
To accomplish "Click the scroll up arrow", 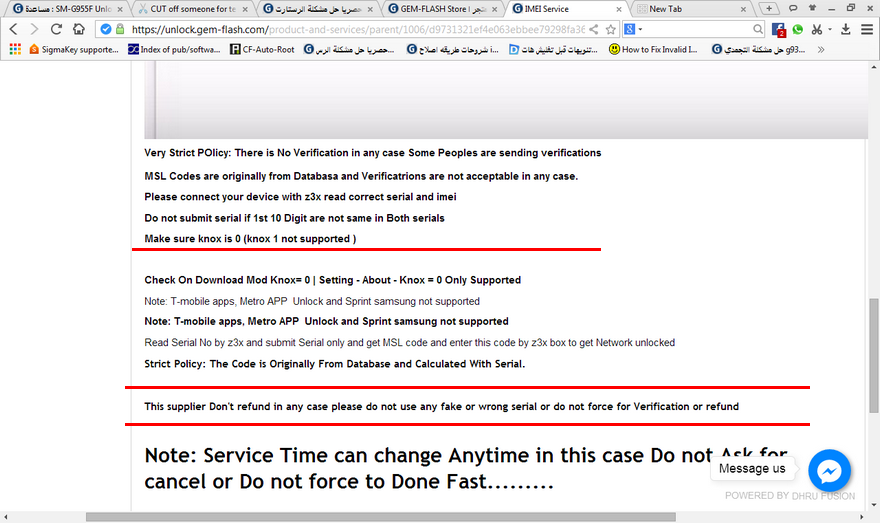I will coord(874,67).
